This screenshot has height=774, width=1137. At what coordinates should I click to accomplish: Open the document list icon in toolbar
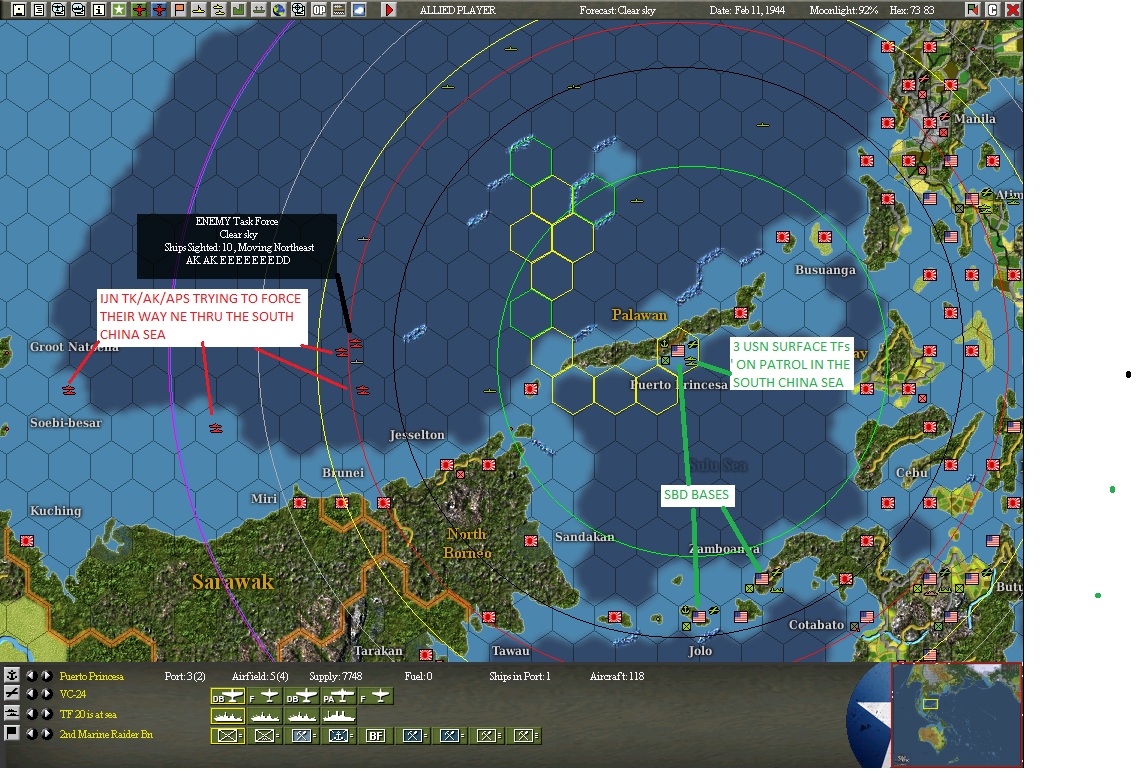pos(38,10)
